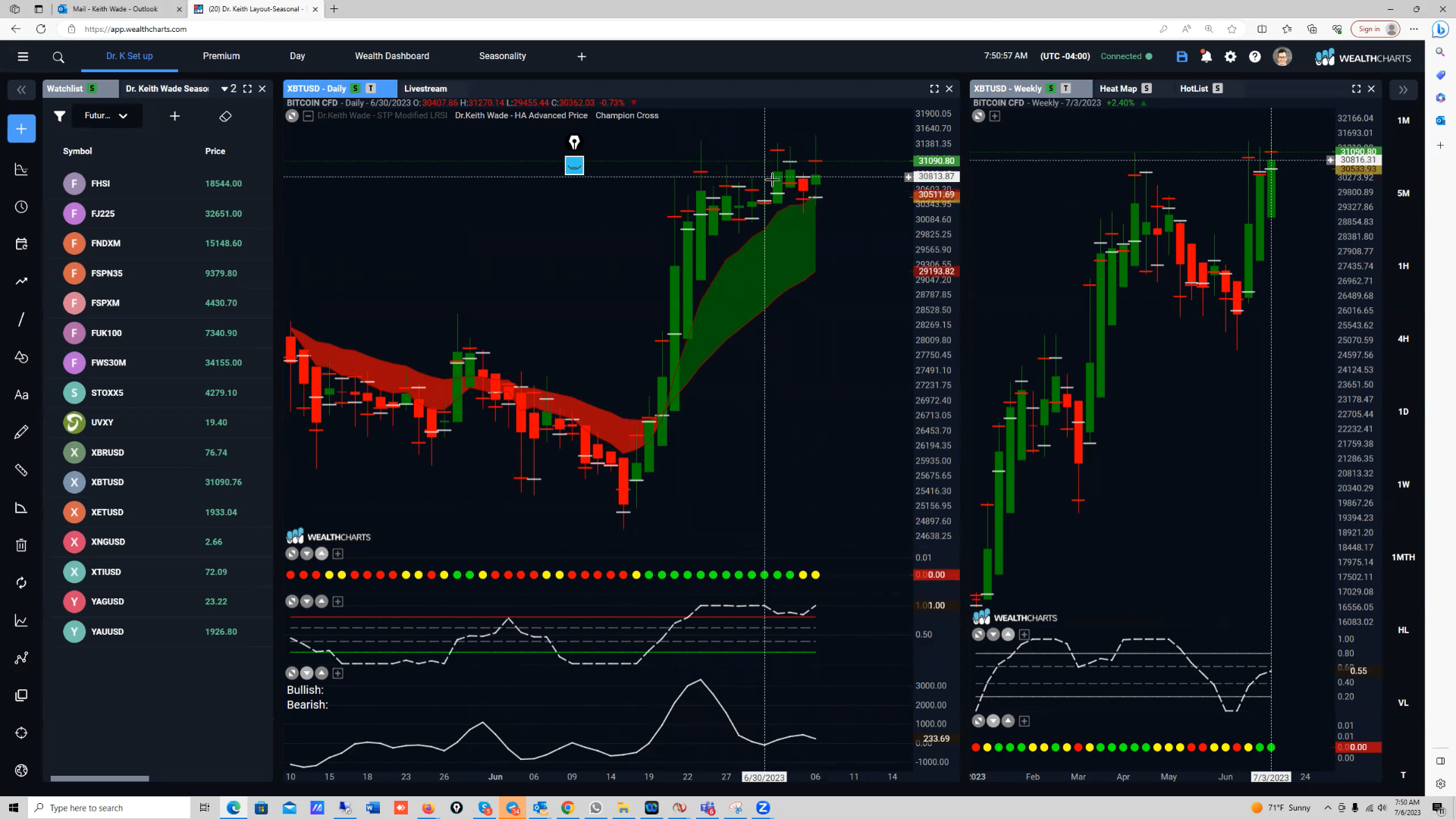The image size is (1456, 819).
Task: Set timeframe to 1H
Action: pos(1404,266)
